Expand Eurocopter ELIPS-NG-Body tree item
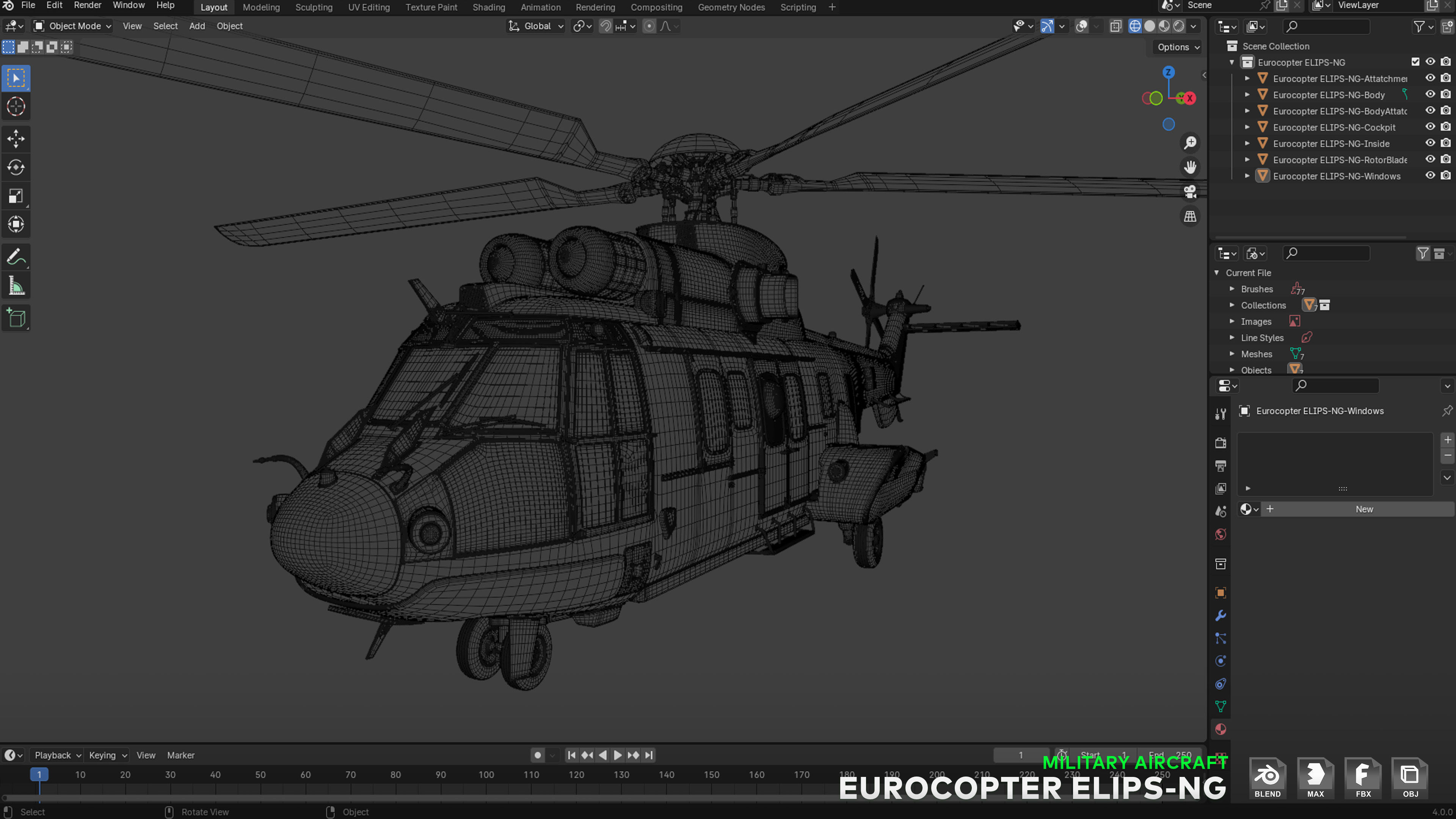 pos(1247,95)
